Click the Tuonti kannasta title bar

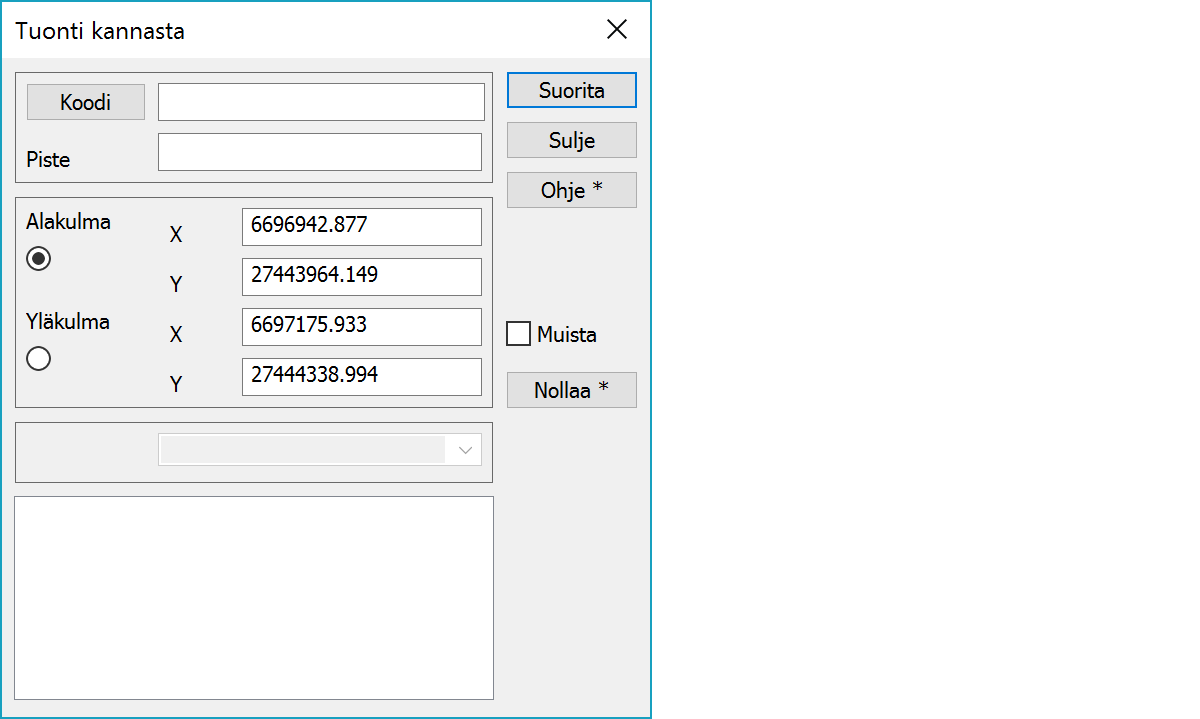[300, 30]
